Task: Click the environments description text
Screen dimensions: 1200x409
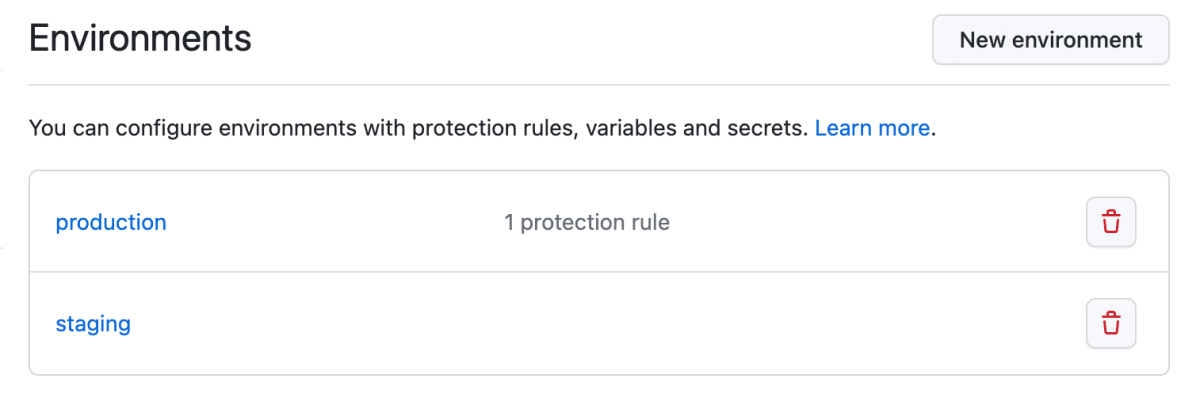Action: coord(419,128)
